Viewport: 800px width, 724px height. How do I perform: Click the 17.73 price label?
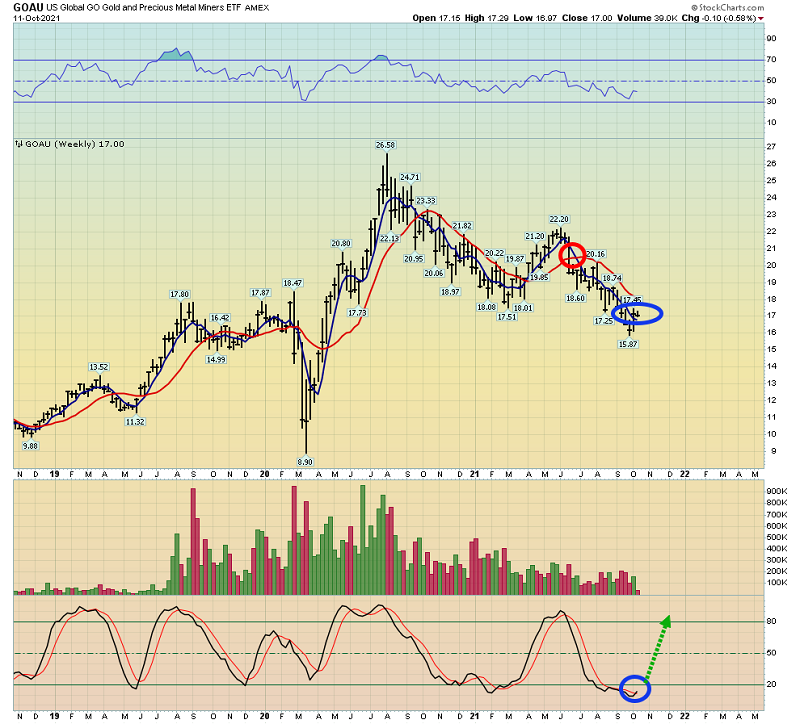(357, 313)
